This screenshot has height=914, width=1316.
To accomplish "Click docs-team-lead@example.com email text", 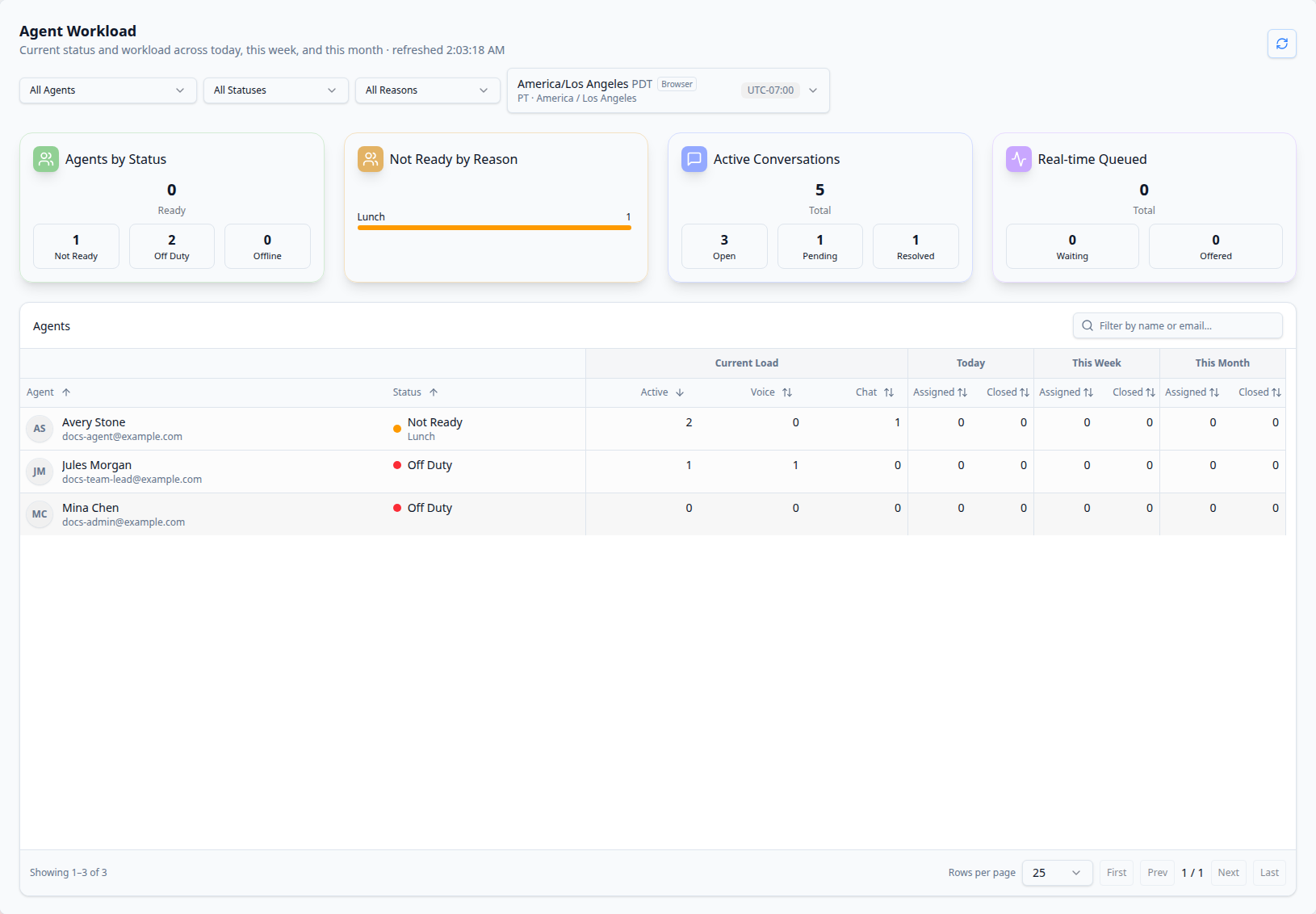I will 132,480.
